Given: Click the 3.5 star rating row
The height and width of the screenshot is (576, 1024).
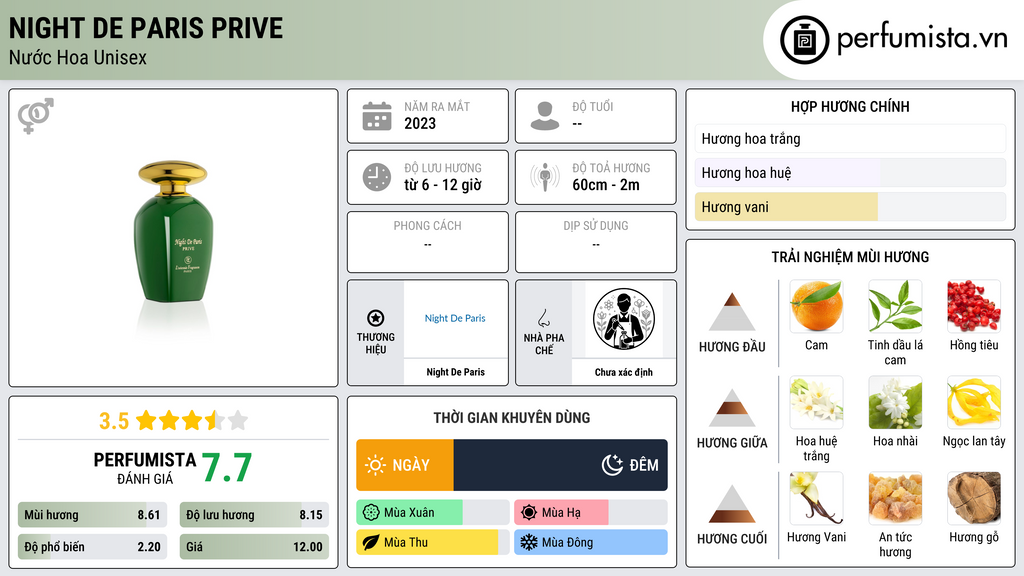Looking at the screenshot, I should 173,421.
